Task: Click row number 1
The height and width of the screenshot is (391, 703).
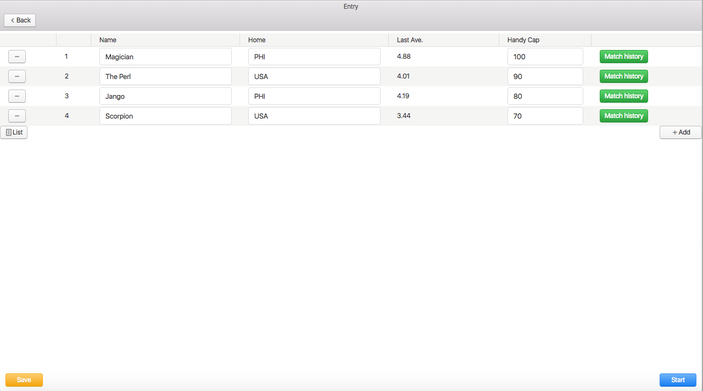Action: tap(66, 56)
